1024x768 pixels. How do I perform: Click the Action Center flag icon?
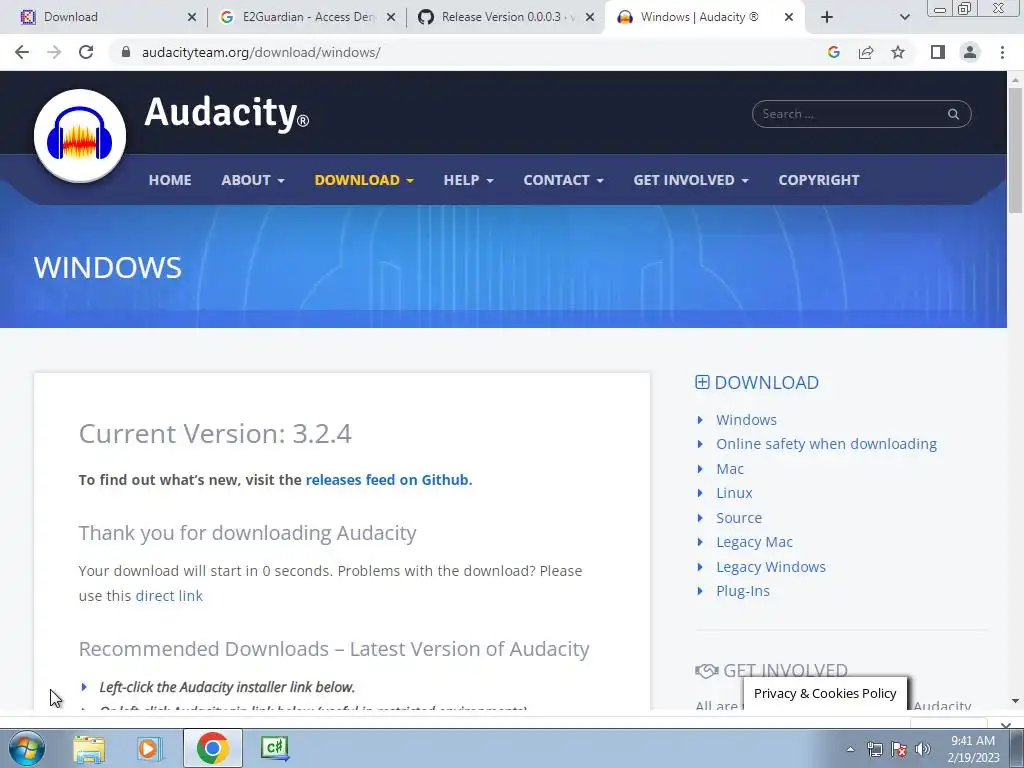tap(899, 749)
